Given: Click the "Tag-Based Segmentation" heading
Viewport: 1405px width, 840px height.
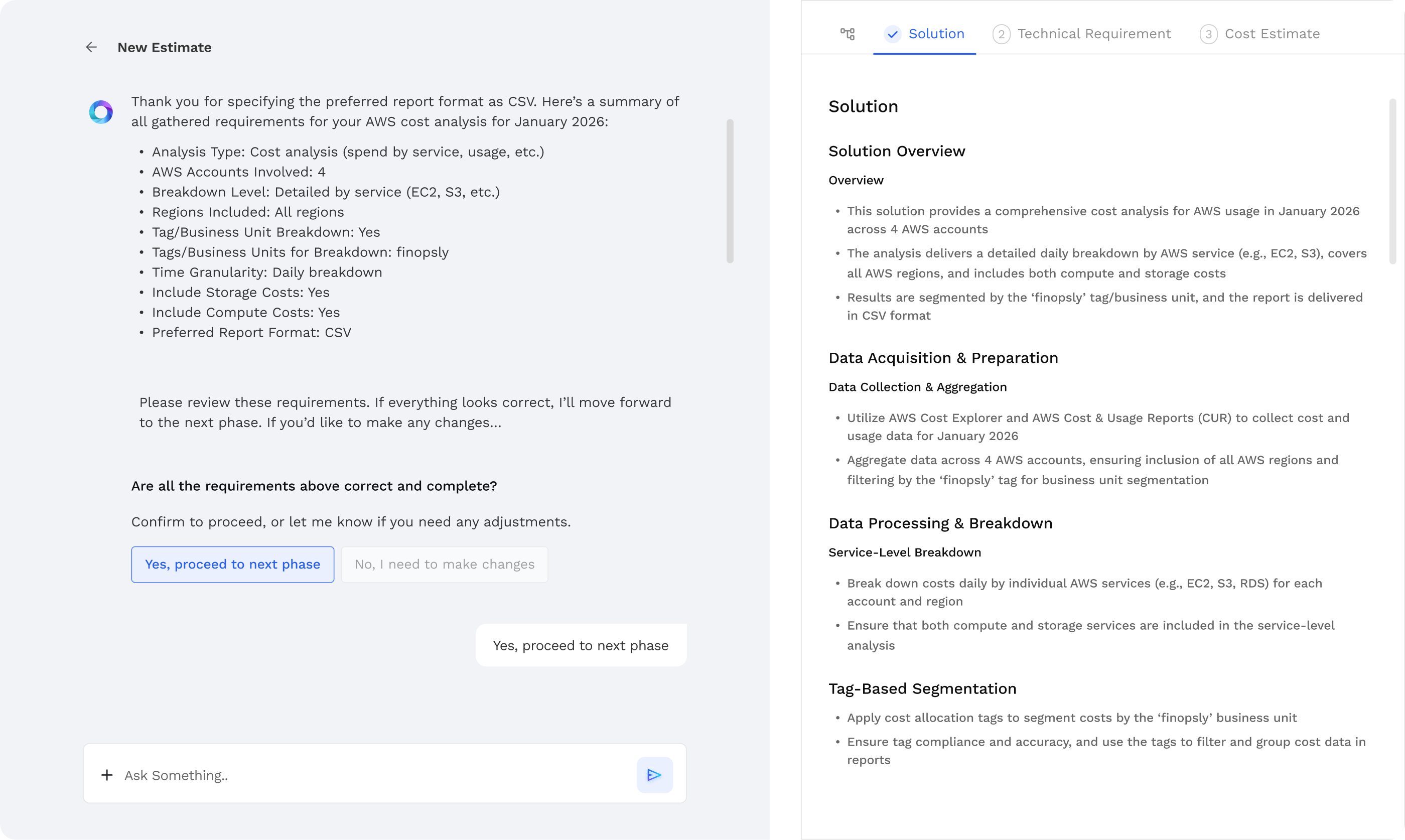Looking at the screenshot, I should tap(922, 688).
